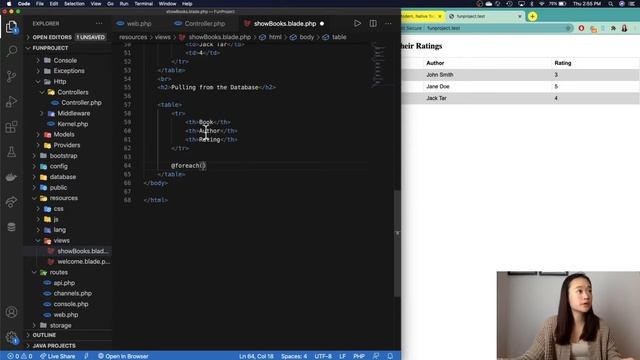Click body breadcrumb in editor path
This screenshot has height=360, width=640.
(x=307, y=37)
